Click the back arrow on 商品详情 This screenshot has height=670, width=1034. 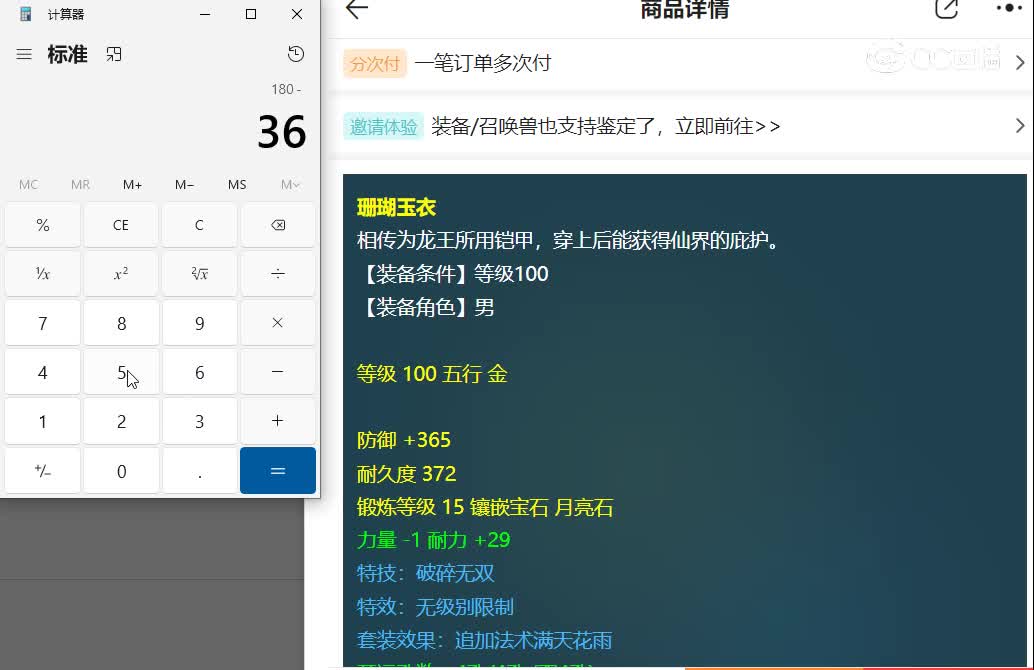pos(355,9)
